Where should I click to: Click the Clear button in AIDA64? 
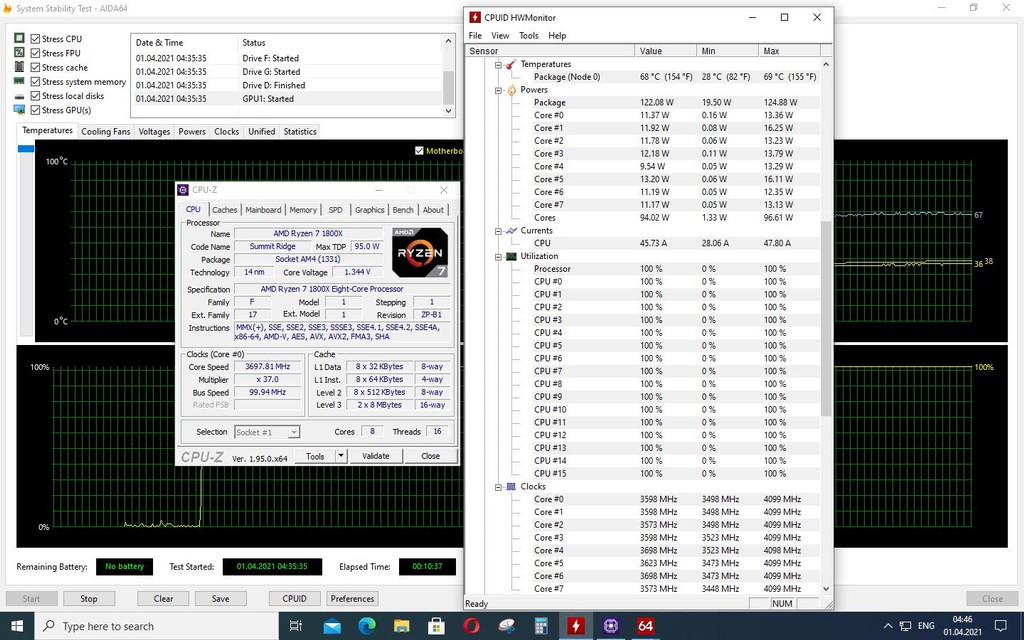click(163, 599)
